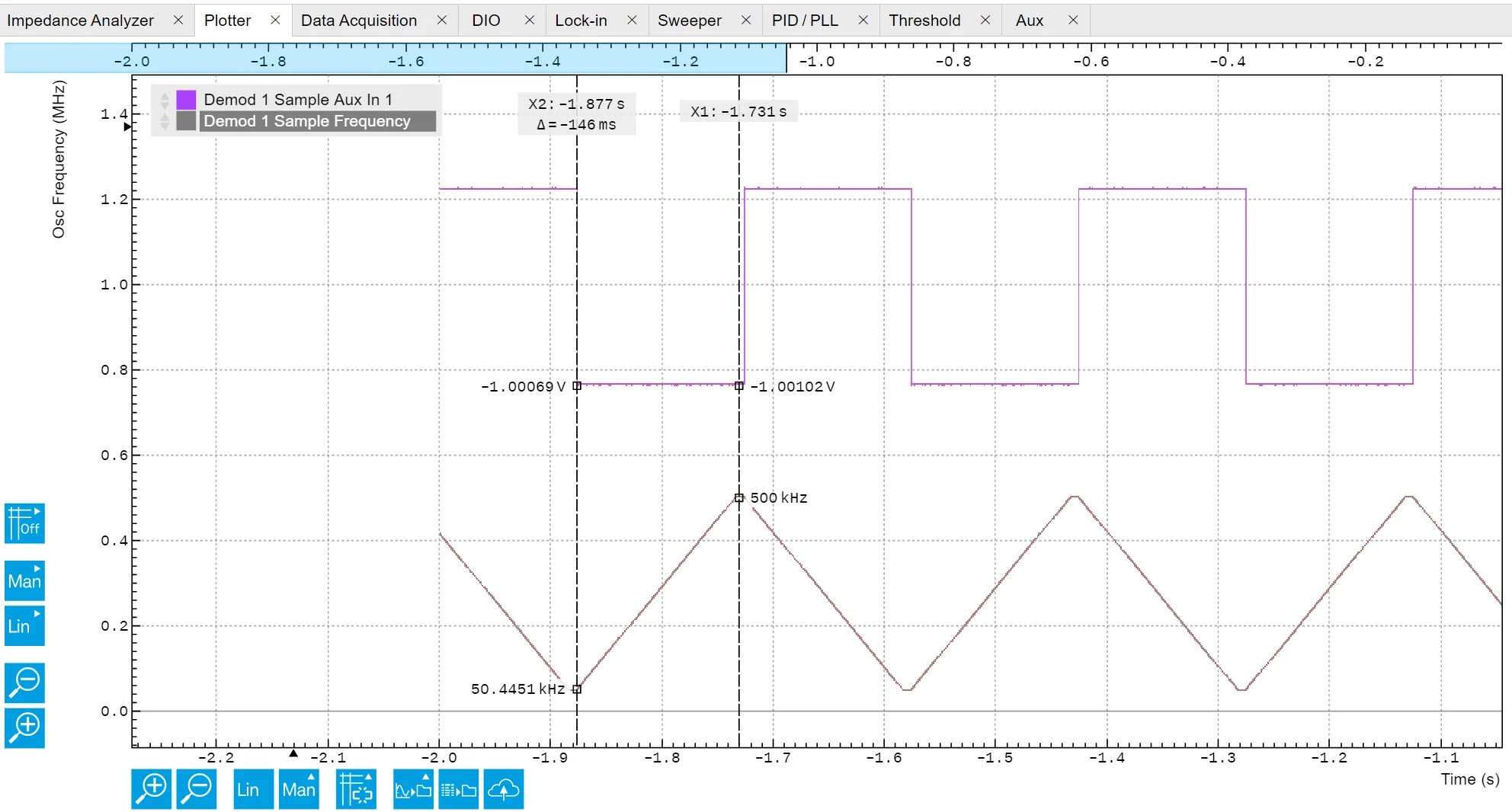Close the Threshold tab
The height and width of the screenshot is (812, 1512).
coord(985,20)
